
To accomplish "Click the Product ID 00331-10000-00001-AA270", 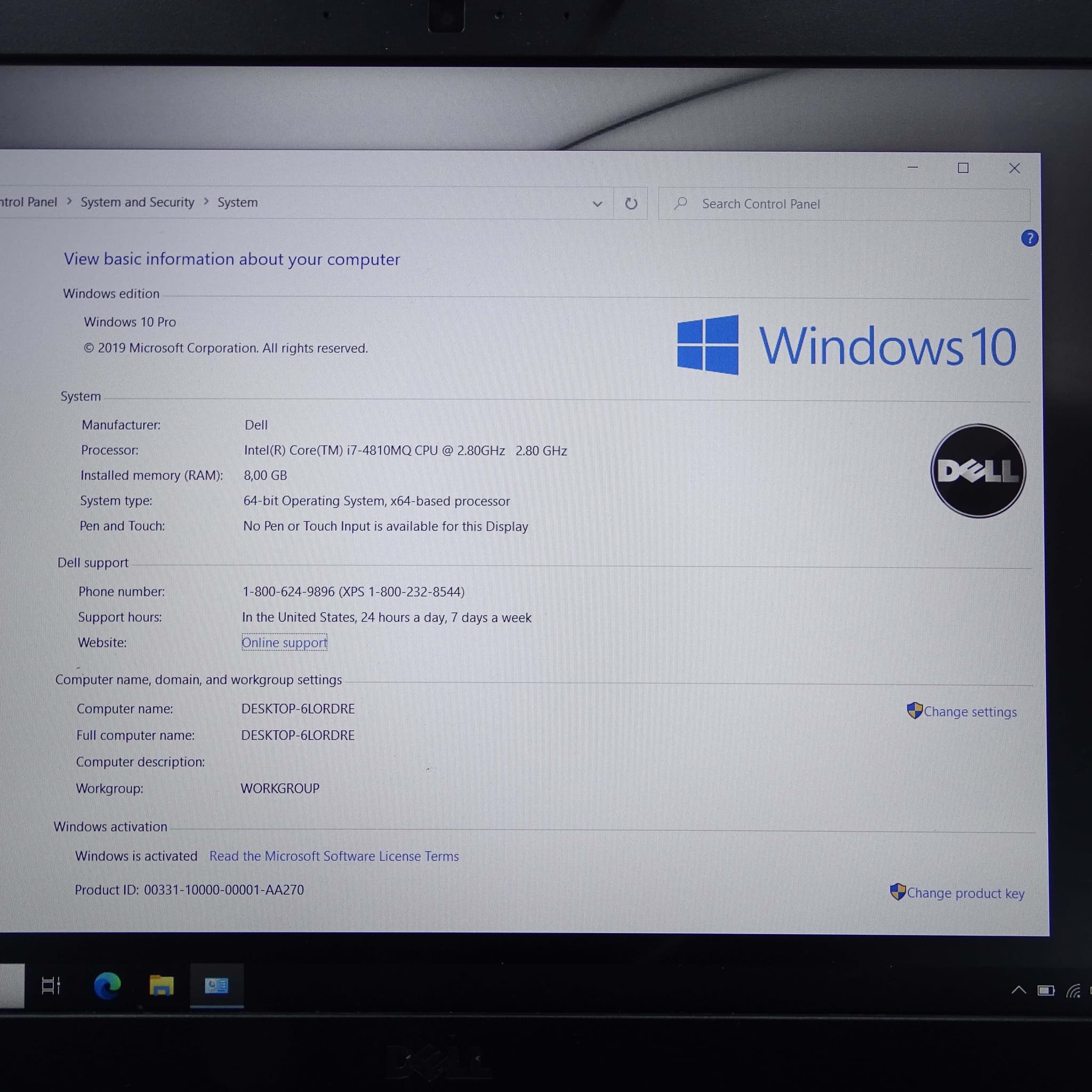I will point(189,890).
